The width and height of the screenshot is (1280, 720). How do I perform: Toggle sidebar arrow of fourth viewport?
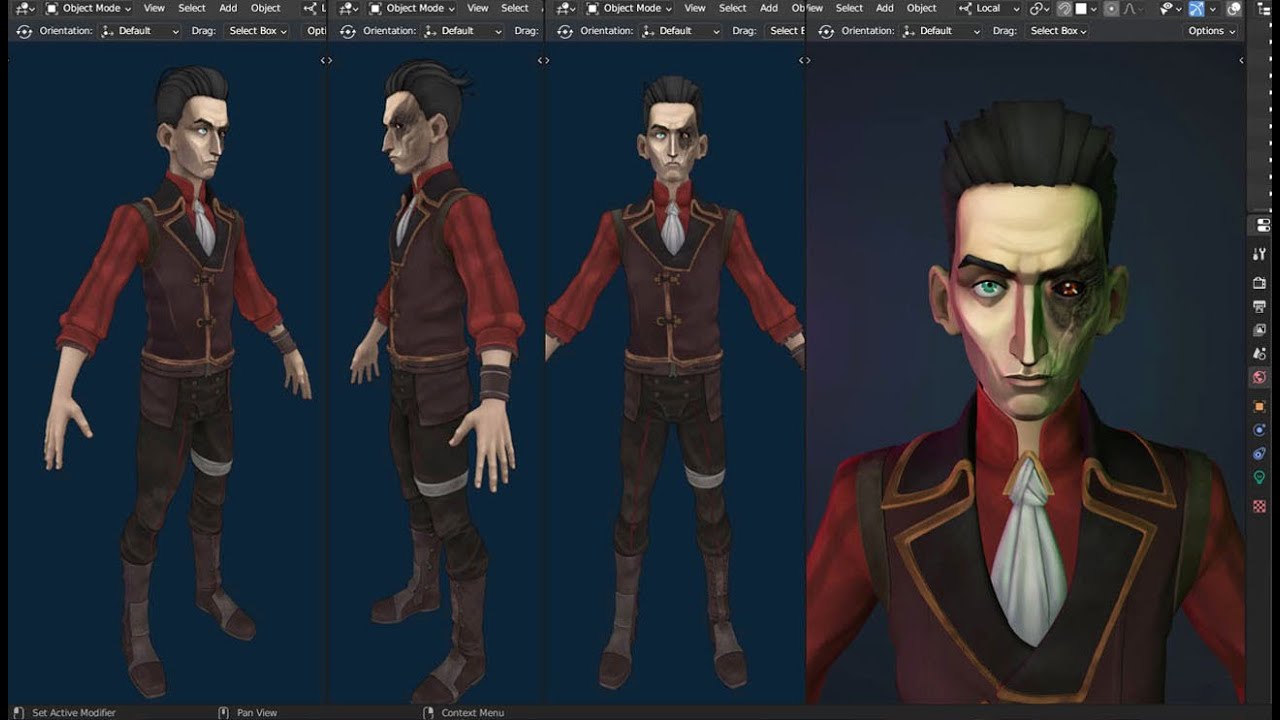click(1241, 60)
